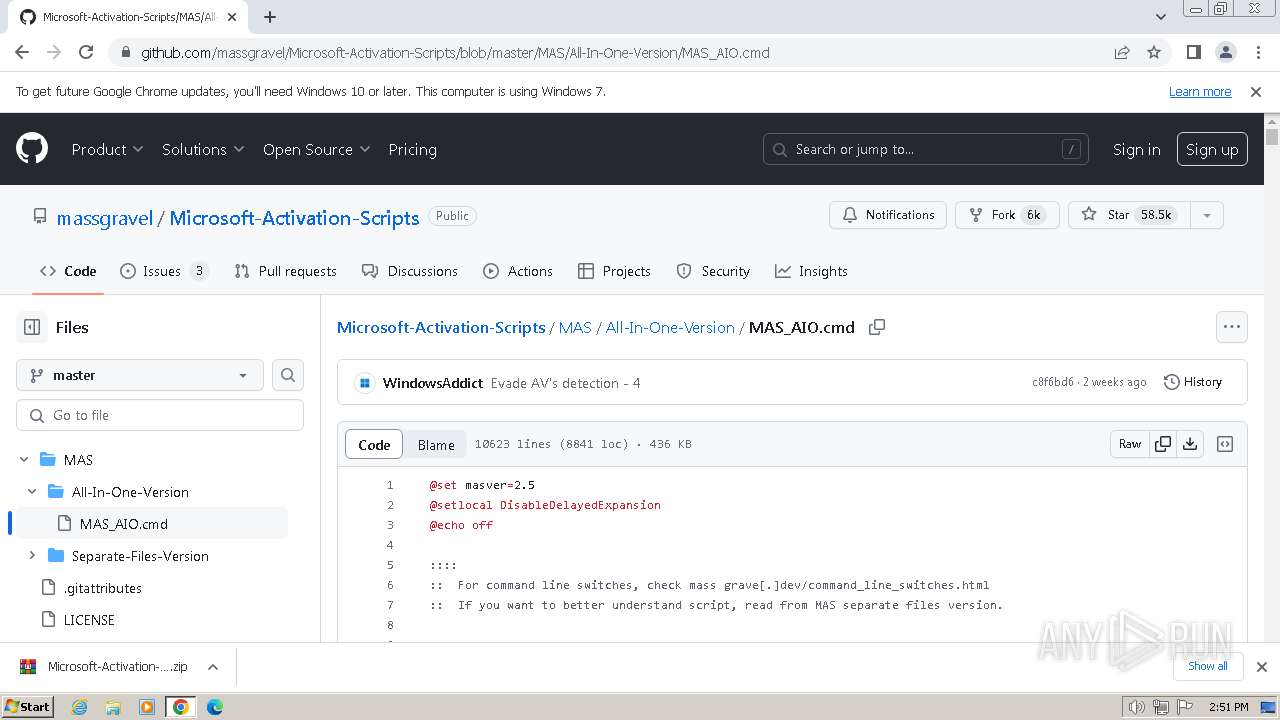Viewport: 1280px width, 720px height.
Task: Switch file view to Blame
Action: pyautogui.click(x=436, y=445)
